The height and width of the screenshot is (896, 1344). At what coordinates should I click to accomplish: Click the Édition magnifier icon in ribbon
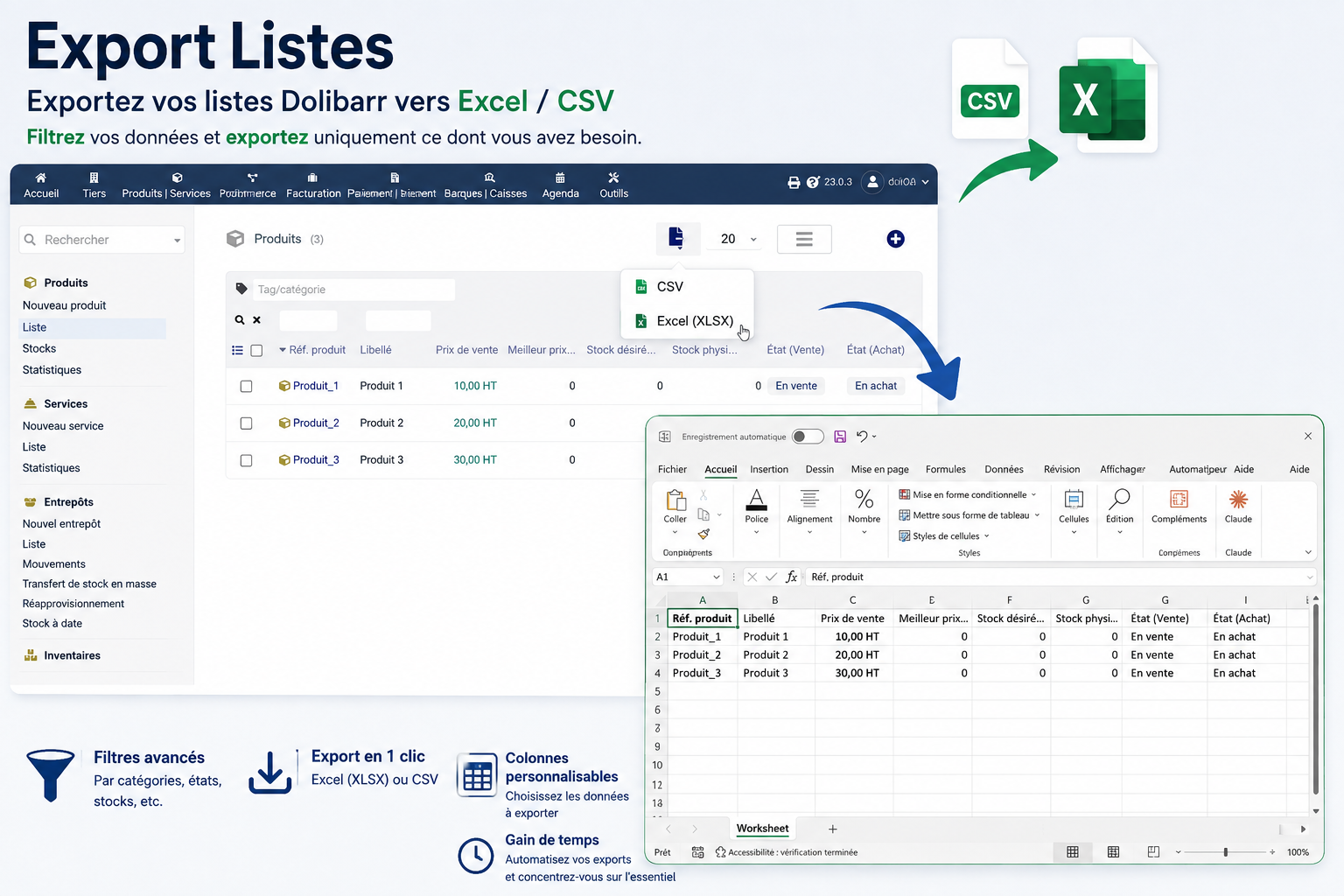[x=1119, y=500]
